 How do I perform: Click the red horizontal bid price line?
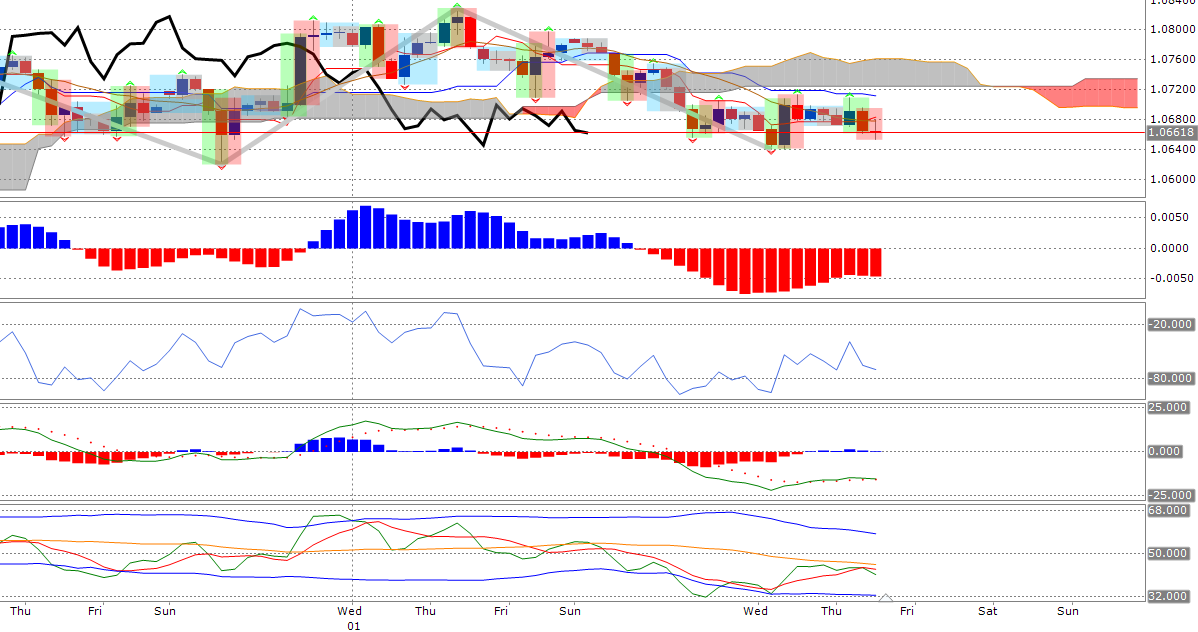click(1000, 132)
